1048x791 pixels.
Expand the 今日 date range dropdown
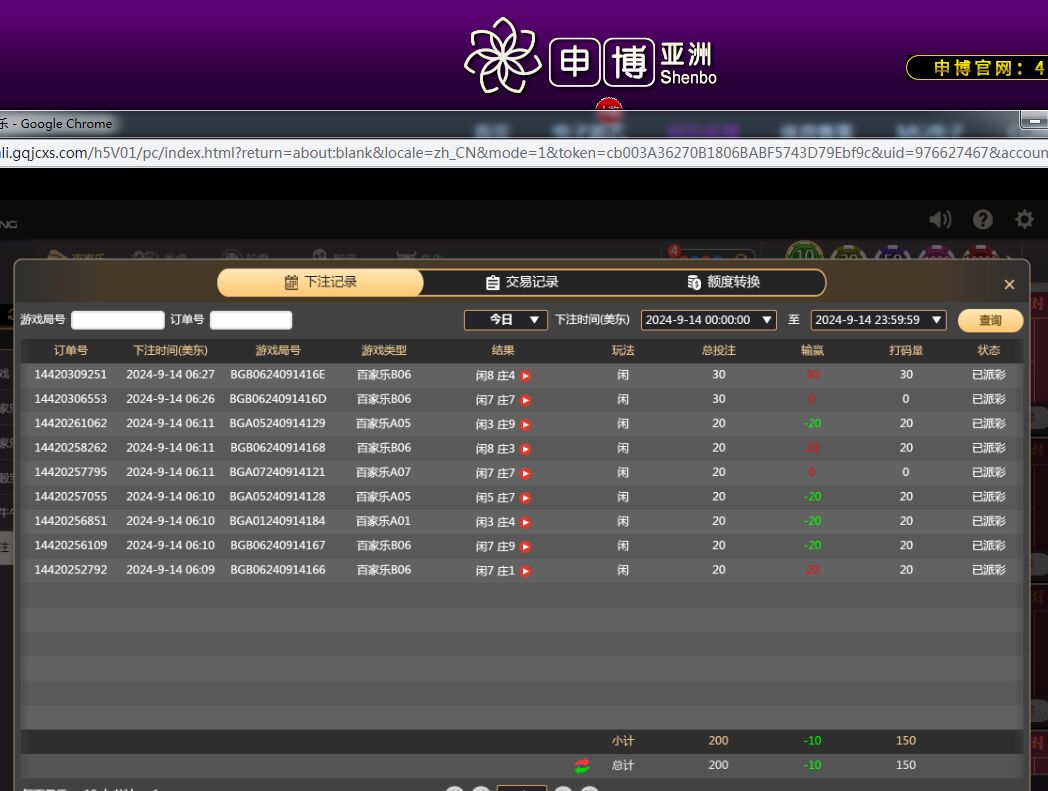[x=505, y=320]
